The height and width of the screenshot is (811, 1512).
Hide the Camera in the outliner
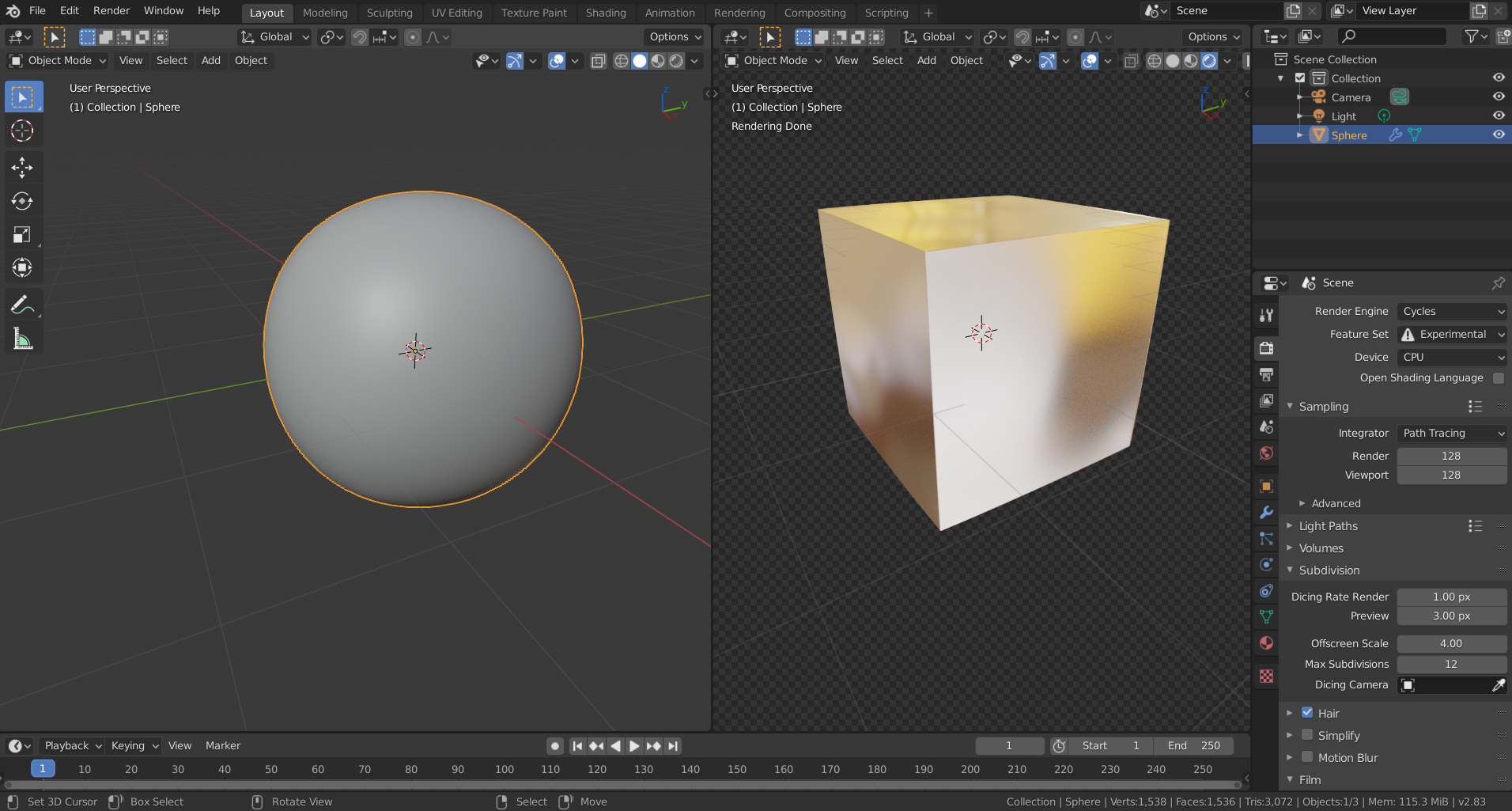coord(1499,97)
